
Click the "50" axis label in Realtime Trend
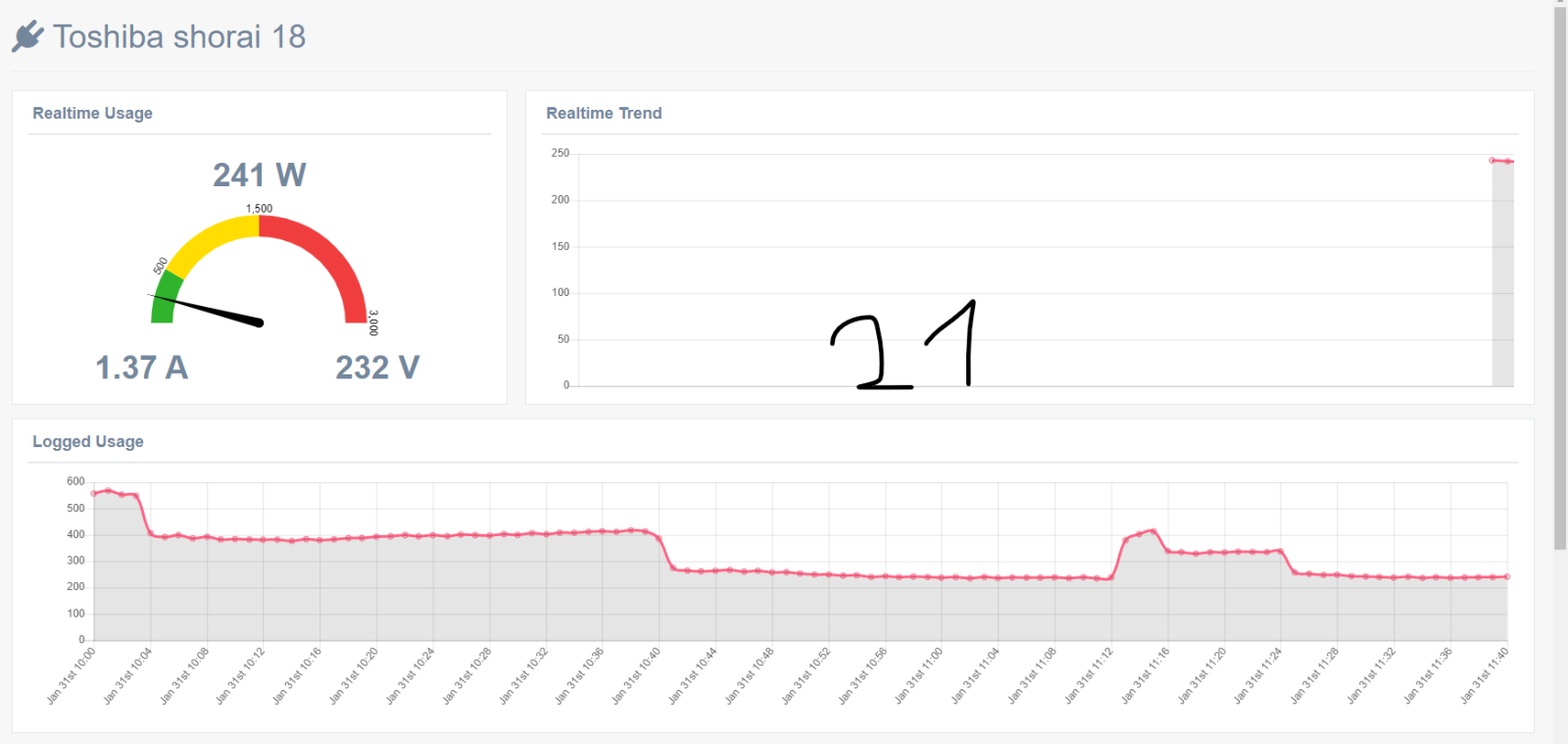[x=563, y=339]
